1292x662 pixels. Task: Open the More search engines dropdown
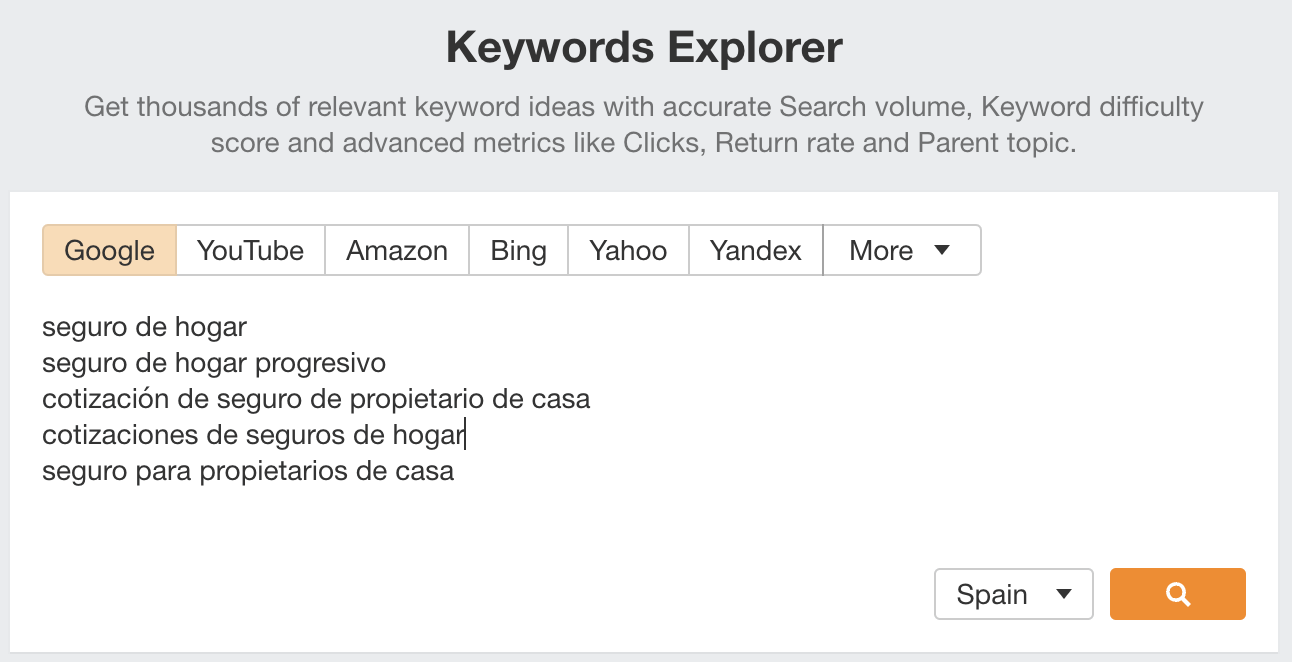900,250
